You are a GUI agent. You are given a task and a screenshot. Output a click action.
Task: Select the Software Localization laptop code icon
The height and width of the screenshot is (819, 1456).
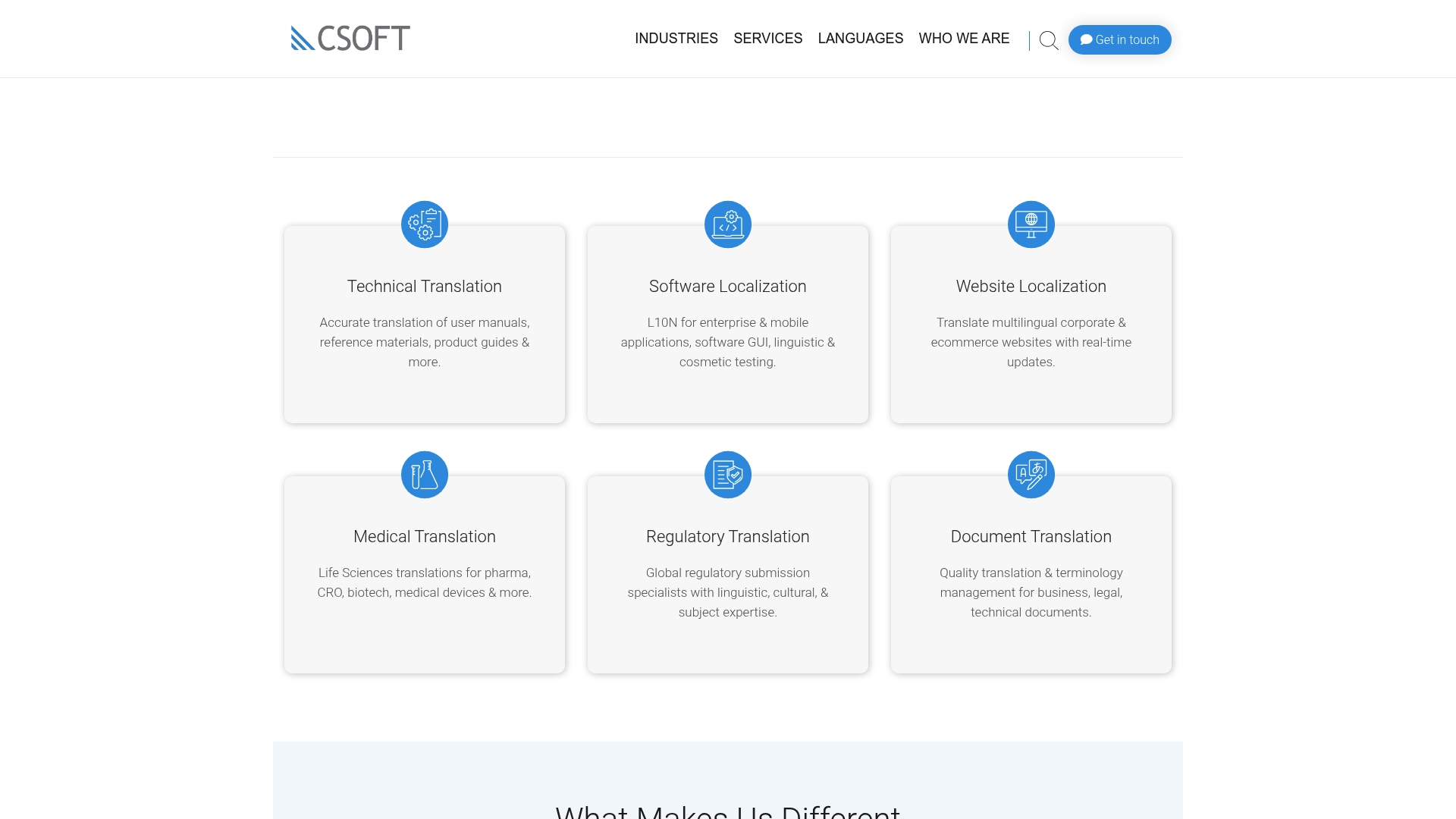click(x=727, y=224)
